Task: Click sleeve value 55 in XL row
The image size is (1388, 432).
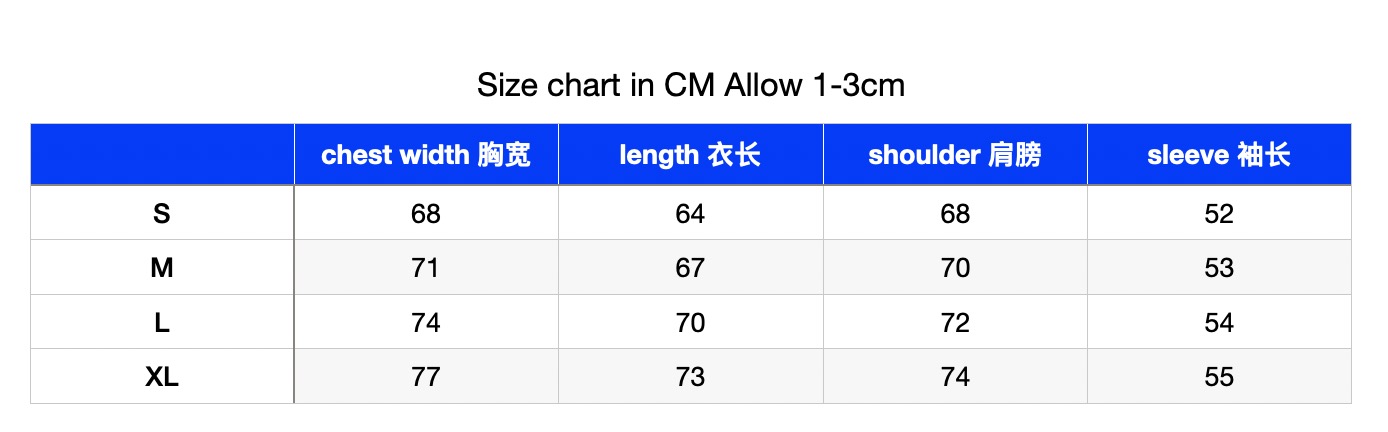Action: (1219, 376)
